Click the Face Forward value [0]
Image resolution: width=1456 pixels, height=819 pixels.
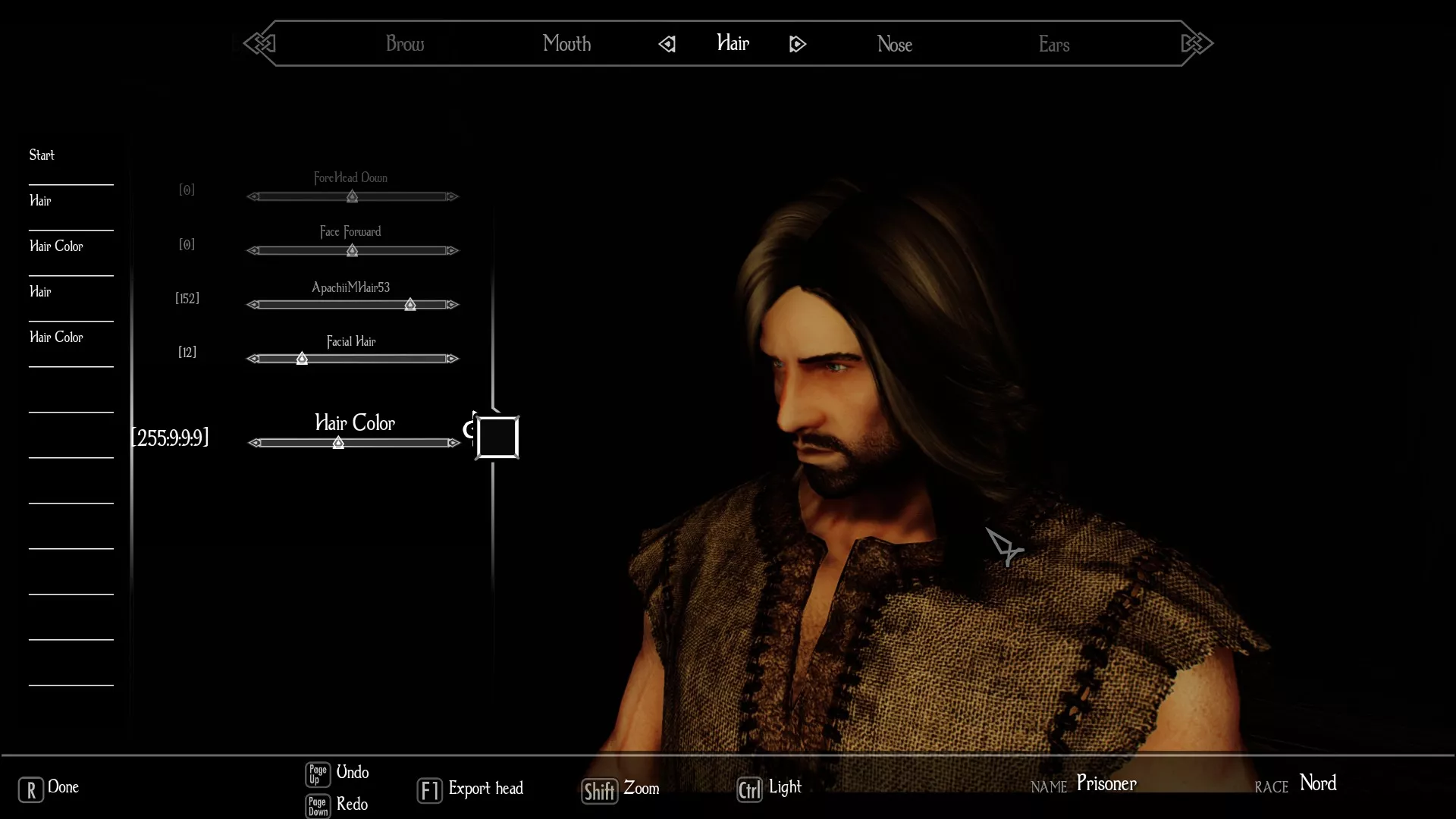187,244
